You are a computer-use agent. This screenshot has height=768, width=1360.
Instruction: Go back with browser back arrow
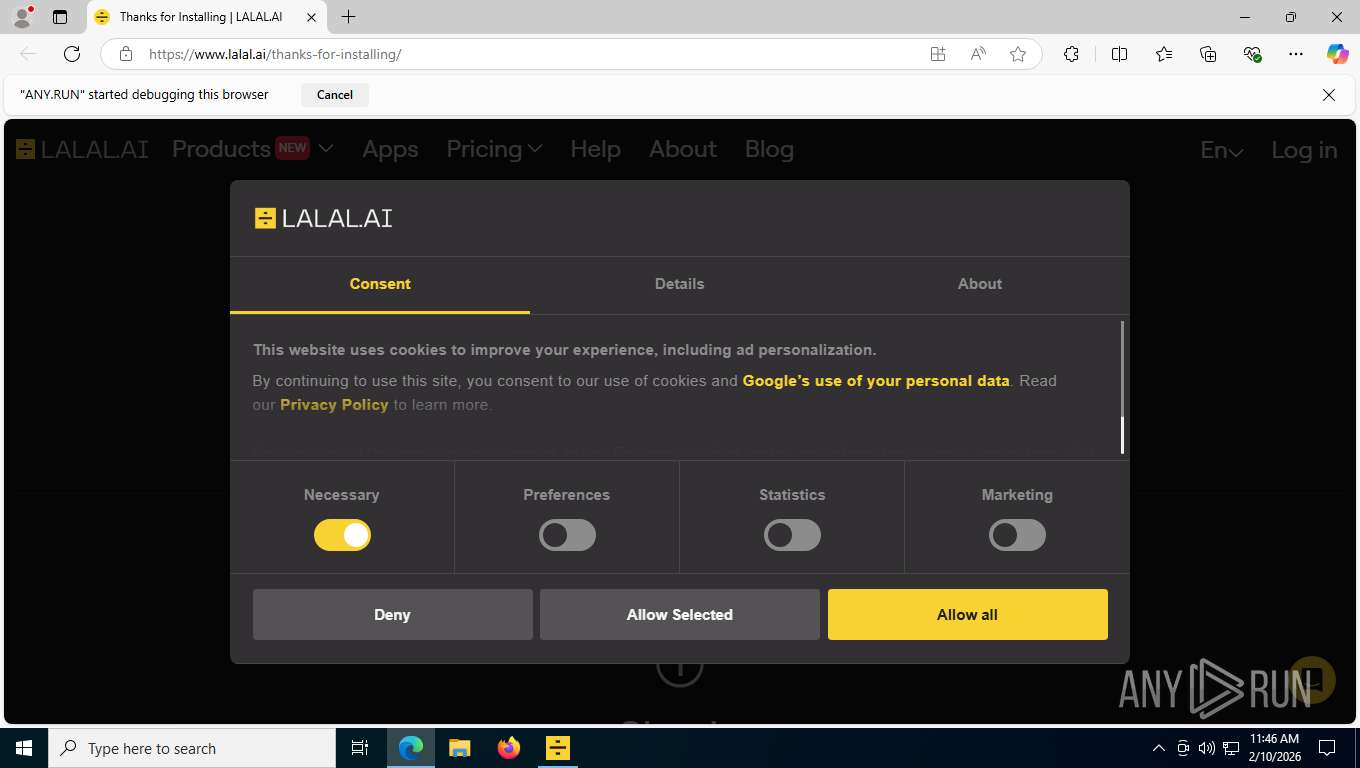point(28,54)
